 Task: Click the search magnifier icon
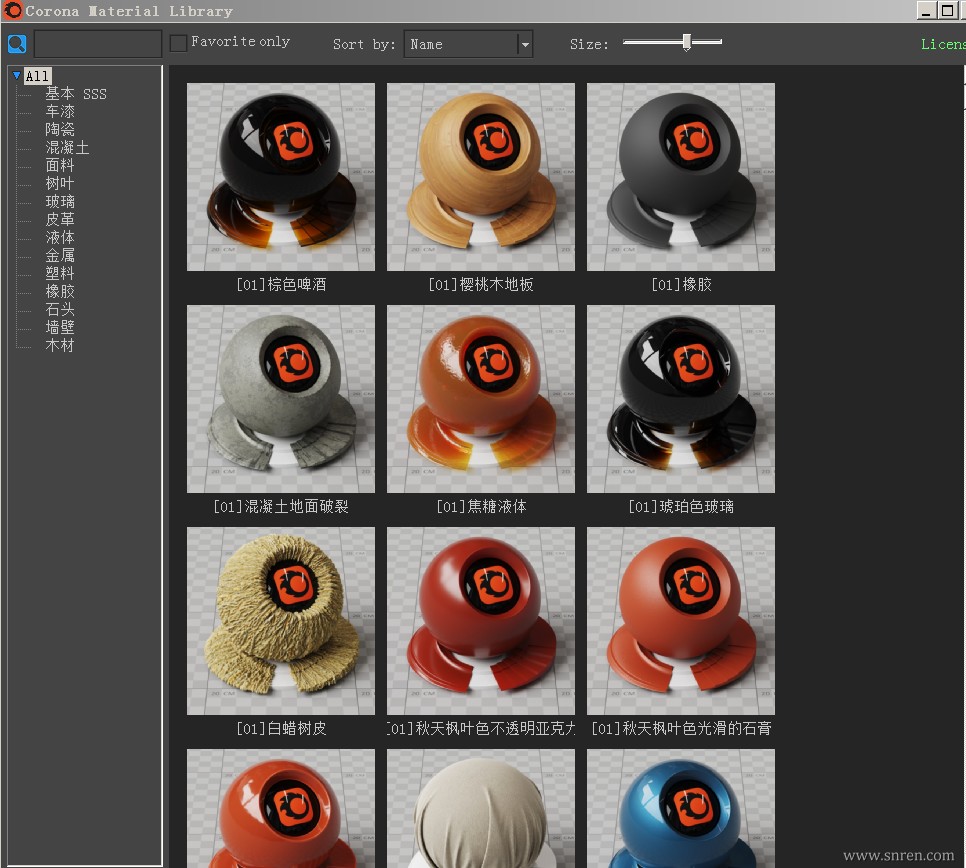[x=17, y=44]
